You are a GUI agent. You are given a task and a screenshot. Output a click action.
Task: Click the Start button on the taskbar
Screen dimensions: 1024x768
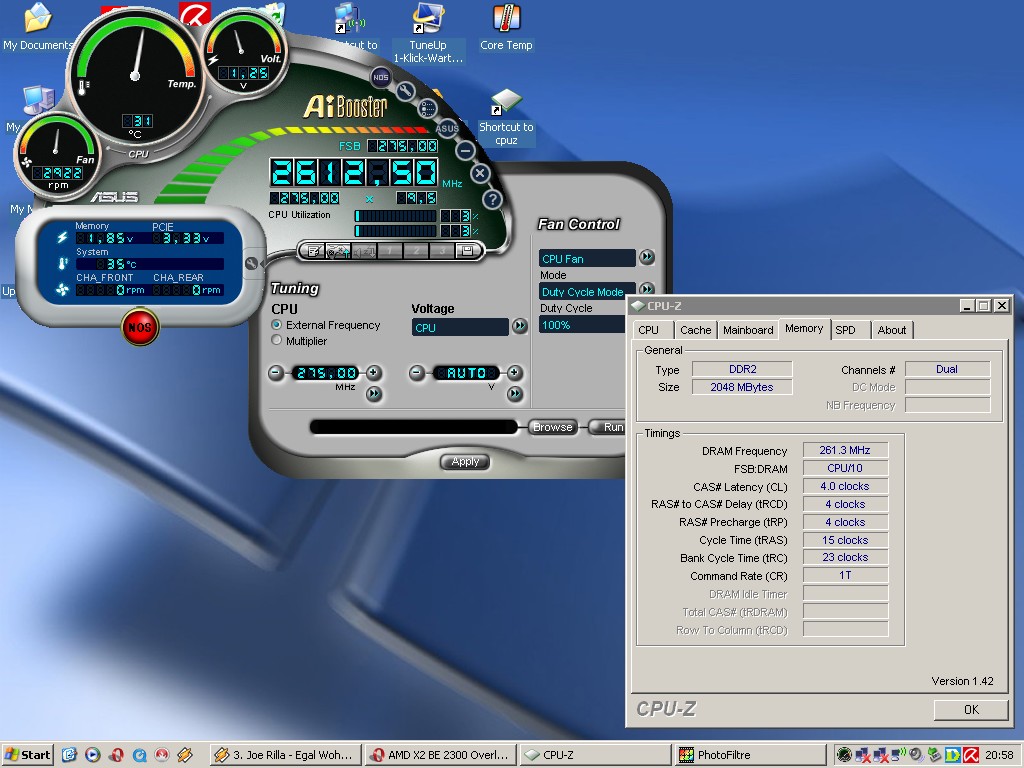pyautogui.click(x=27, y=755)
